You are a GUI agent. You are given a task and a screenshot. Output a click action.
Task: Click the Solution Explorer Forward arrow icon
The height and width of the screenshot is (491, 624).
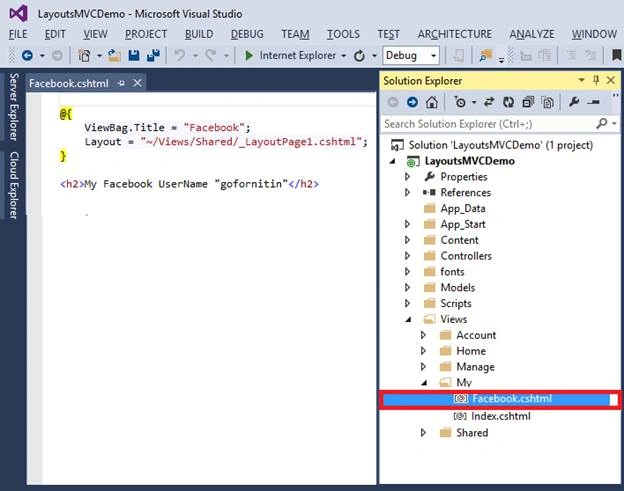[x=412, y=102]
